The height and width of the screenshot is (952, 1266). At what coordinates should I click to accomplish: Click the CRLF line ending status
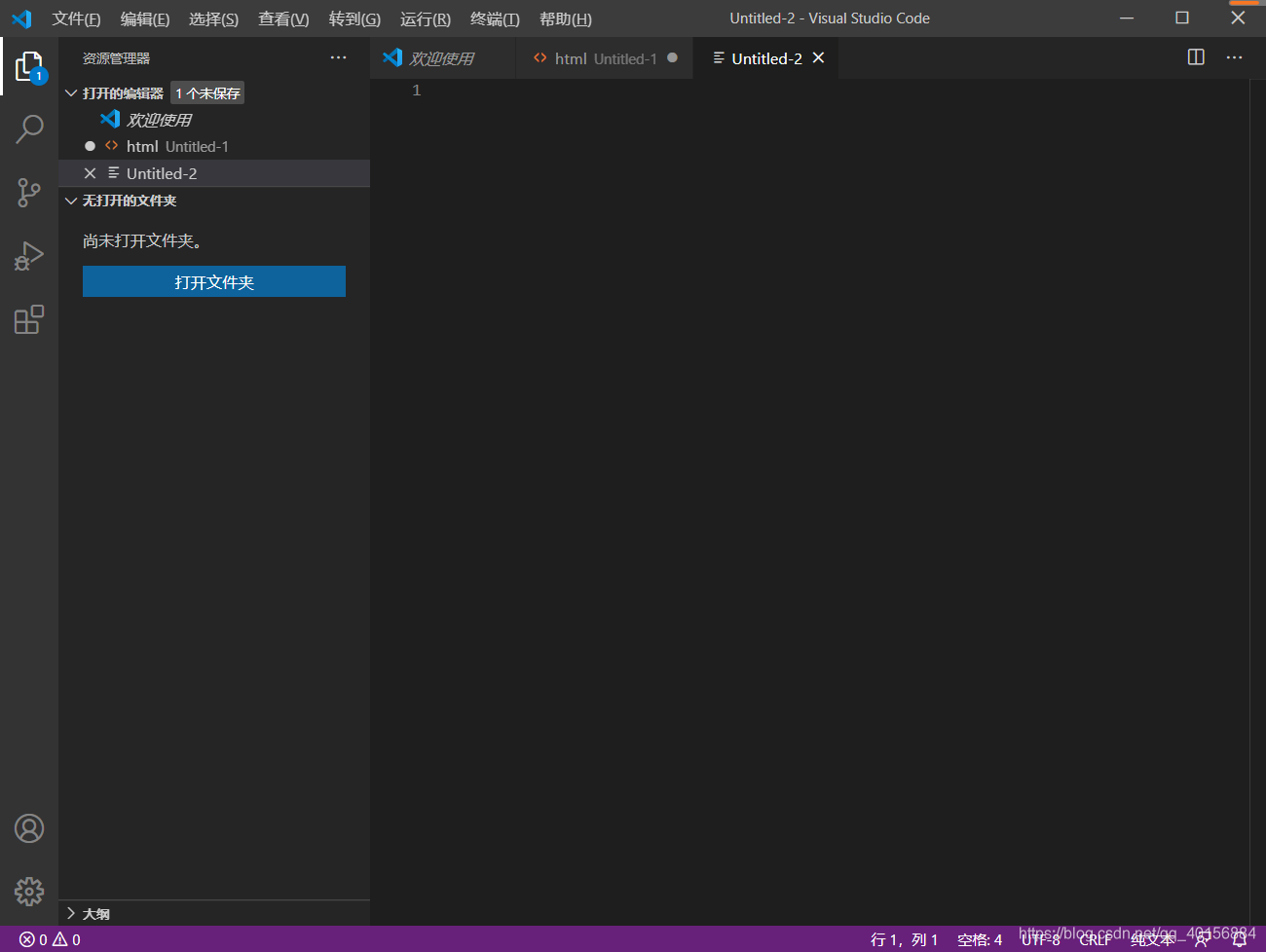pyautogui.click(x=1096, y=939)
